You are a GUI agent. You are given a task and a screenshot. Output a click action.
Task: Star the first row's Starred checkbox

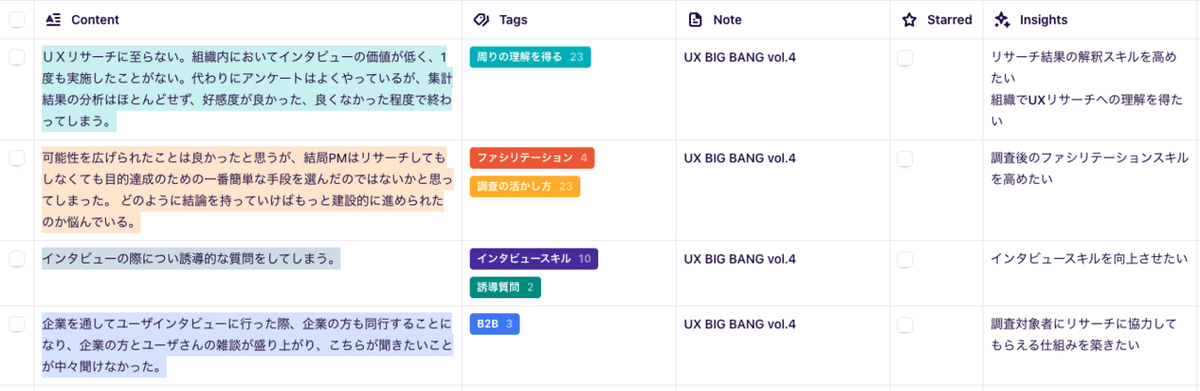pyautogui.click(x=905, y=58)
